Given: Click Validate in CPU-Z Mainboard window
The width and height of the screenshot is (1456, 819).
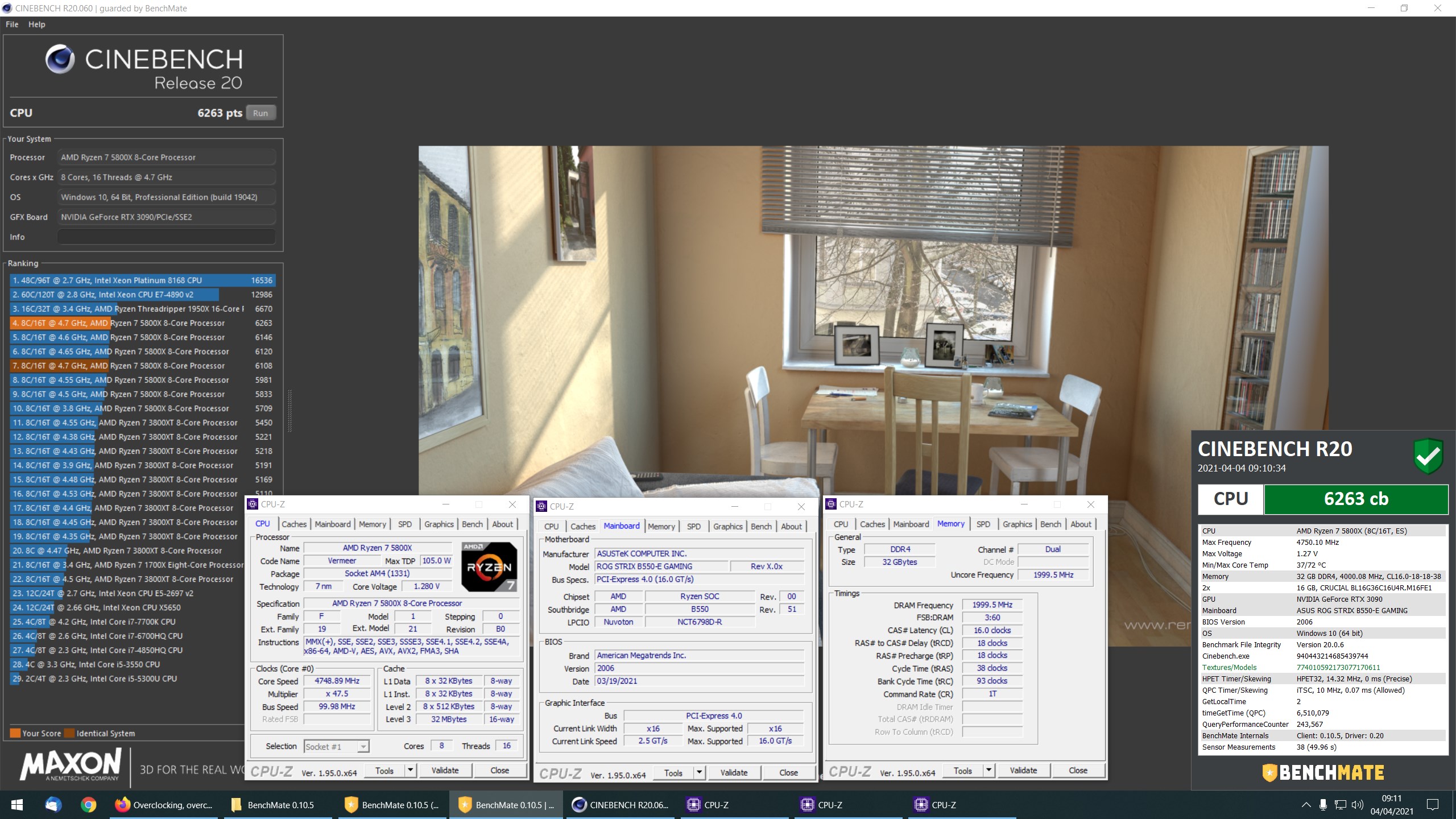Looking at the screenshot, I should coord(734,772).
